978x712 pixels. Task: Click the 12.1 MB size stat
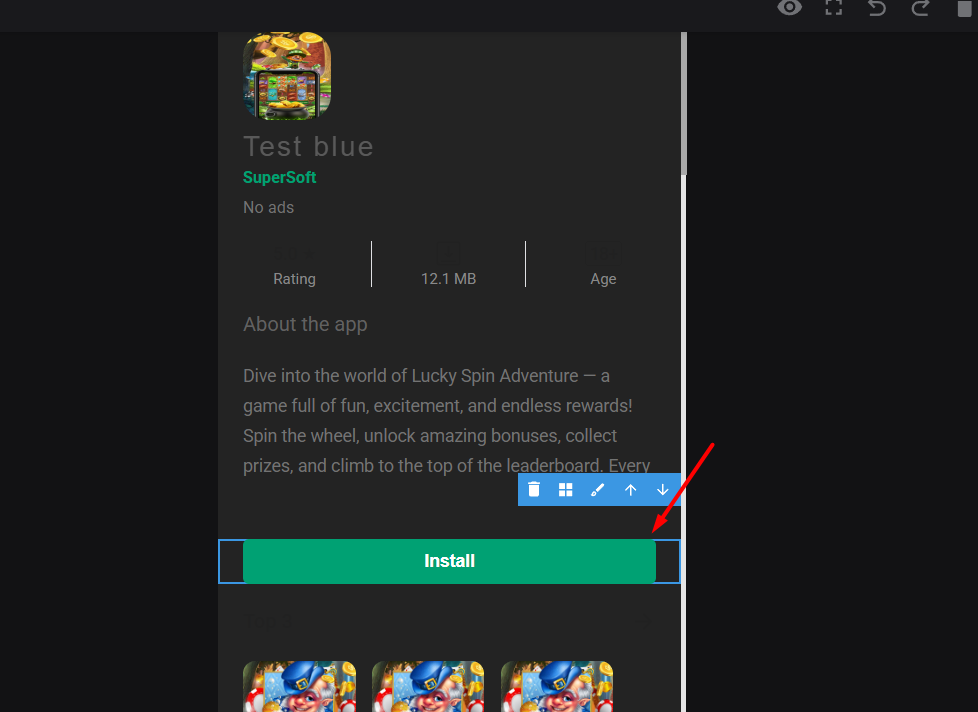448,279
